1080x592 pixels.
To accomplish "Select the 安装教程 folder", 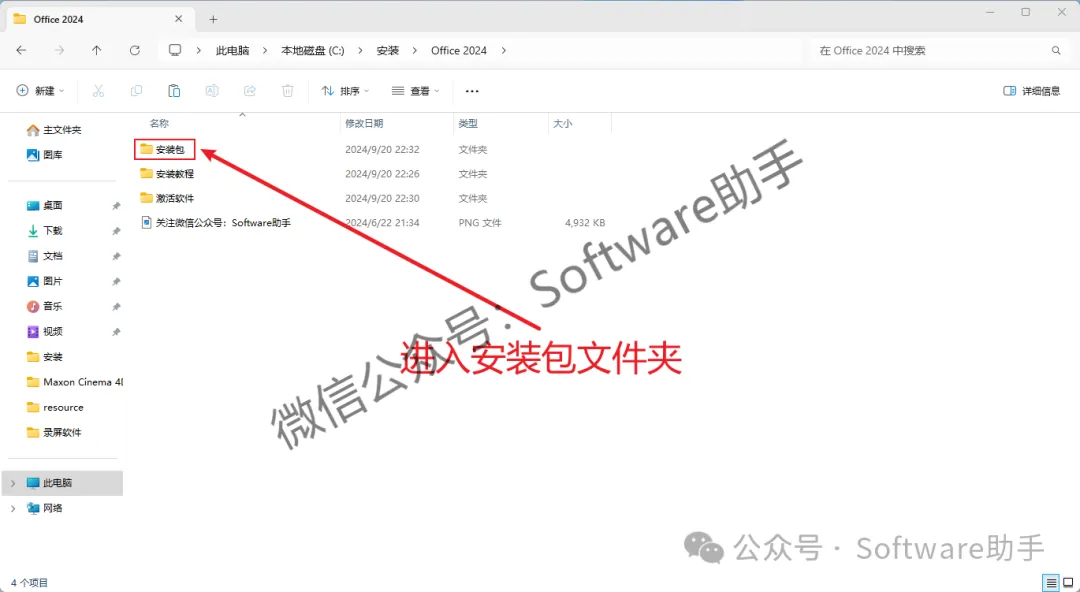I will pos(167,174).
